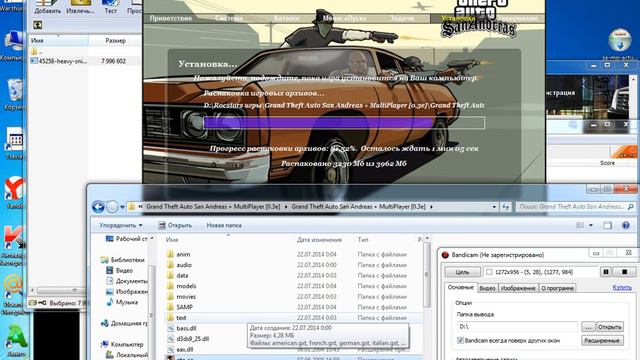Sort WinRAR list by Размер column
Image resolution: width=640 pixels, height=360 pixels.
(x=116, y=41)
